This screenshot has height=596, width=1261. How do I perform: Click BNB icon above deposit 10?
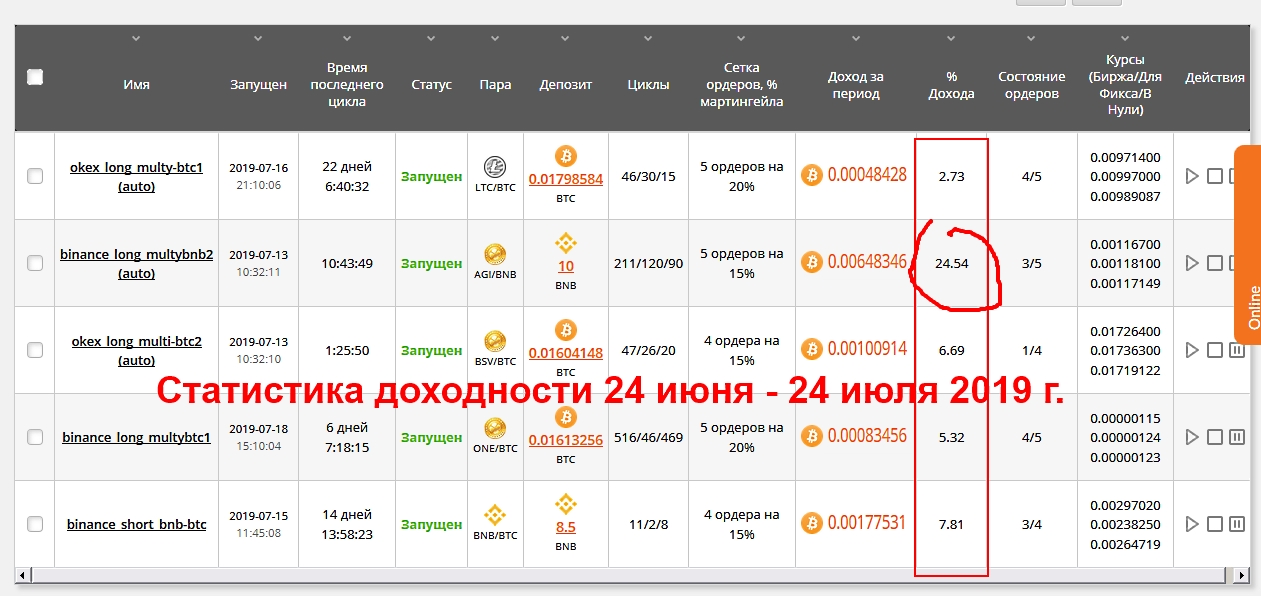pyautogui.click(x=566, y=243)
